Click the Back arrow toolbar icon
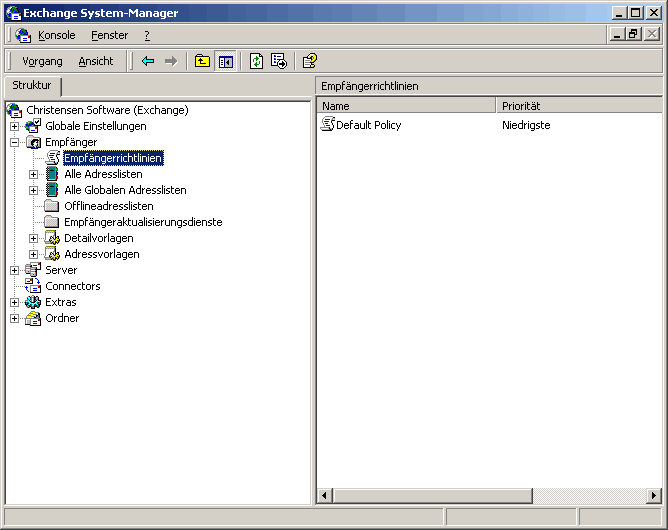Screen dimensions: 668x530 click(x=148, y=61)
